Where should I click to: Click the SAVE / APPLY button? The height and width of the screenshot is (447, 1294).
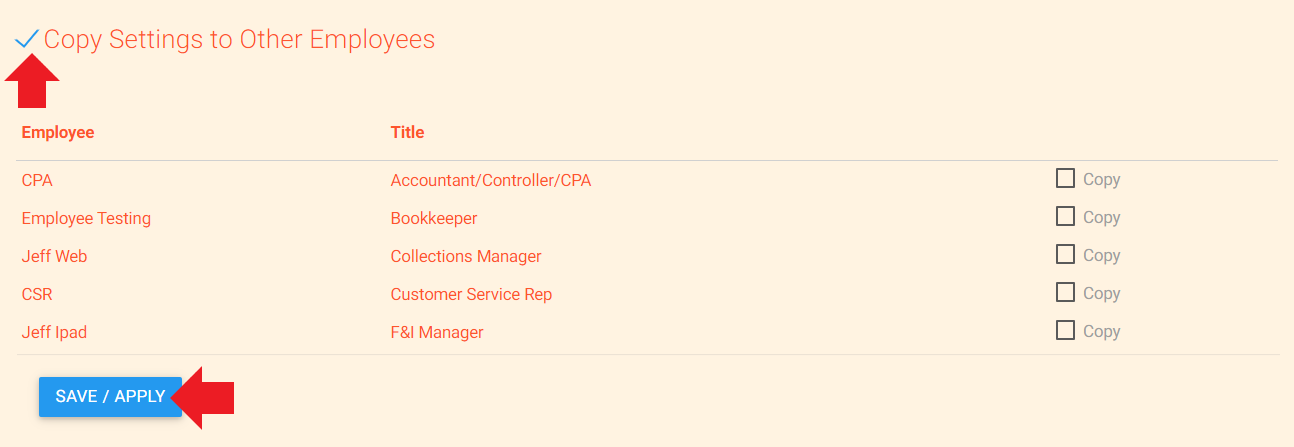click(x=110, y=396)
